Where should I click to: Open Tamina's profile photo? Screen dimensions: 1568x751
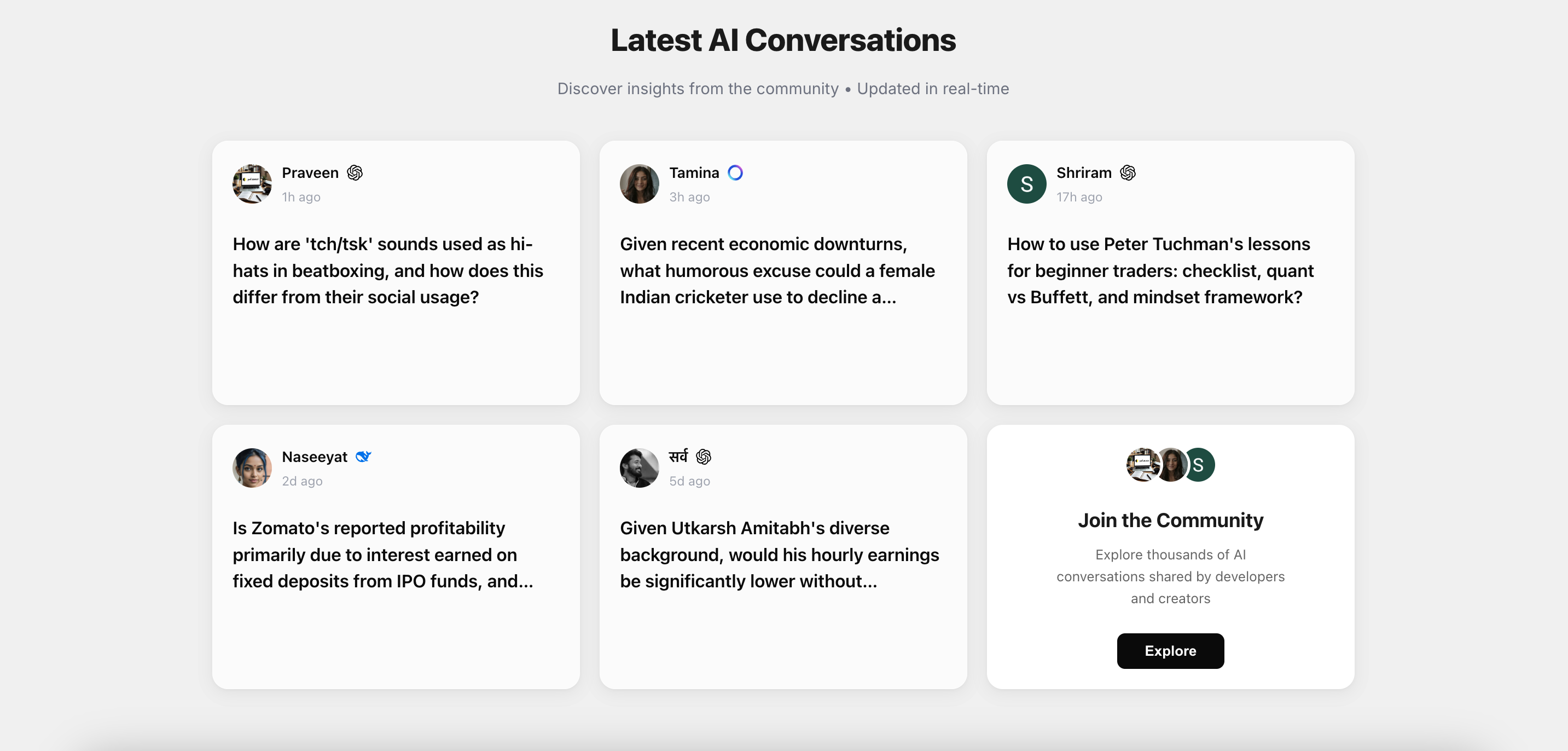tap(639, 184)
